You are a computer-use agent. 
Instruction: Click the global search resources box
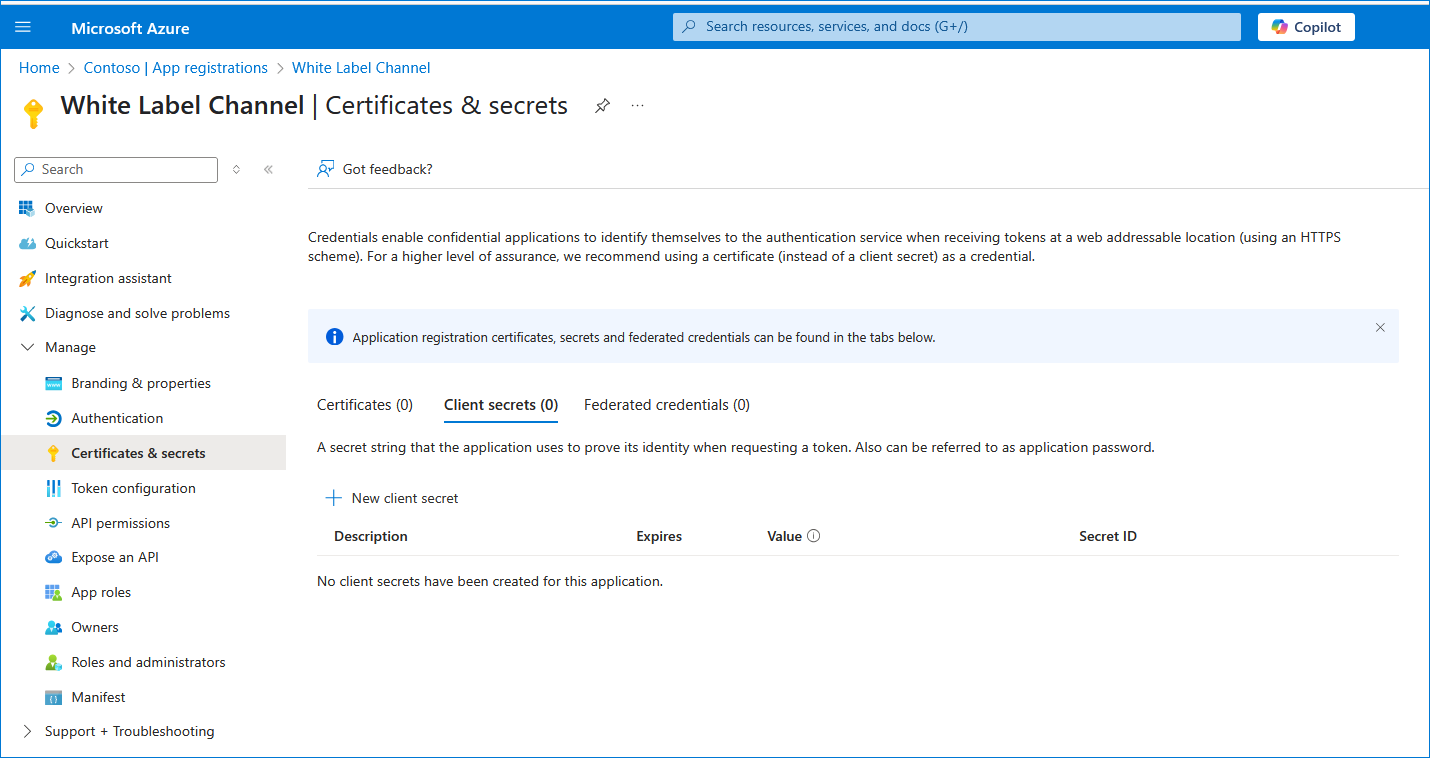point(956,27)
